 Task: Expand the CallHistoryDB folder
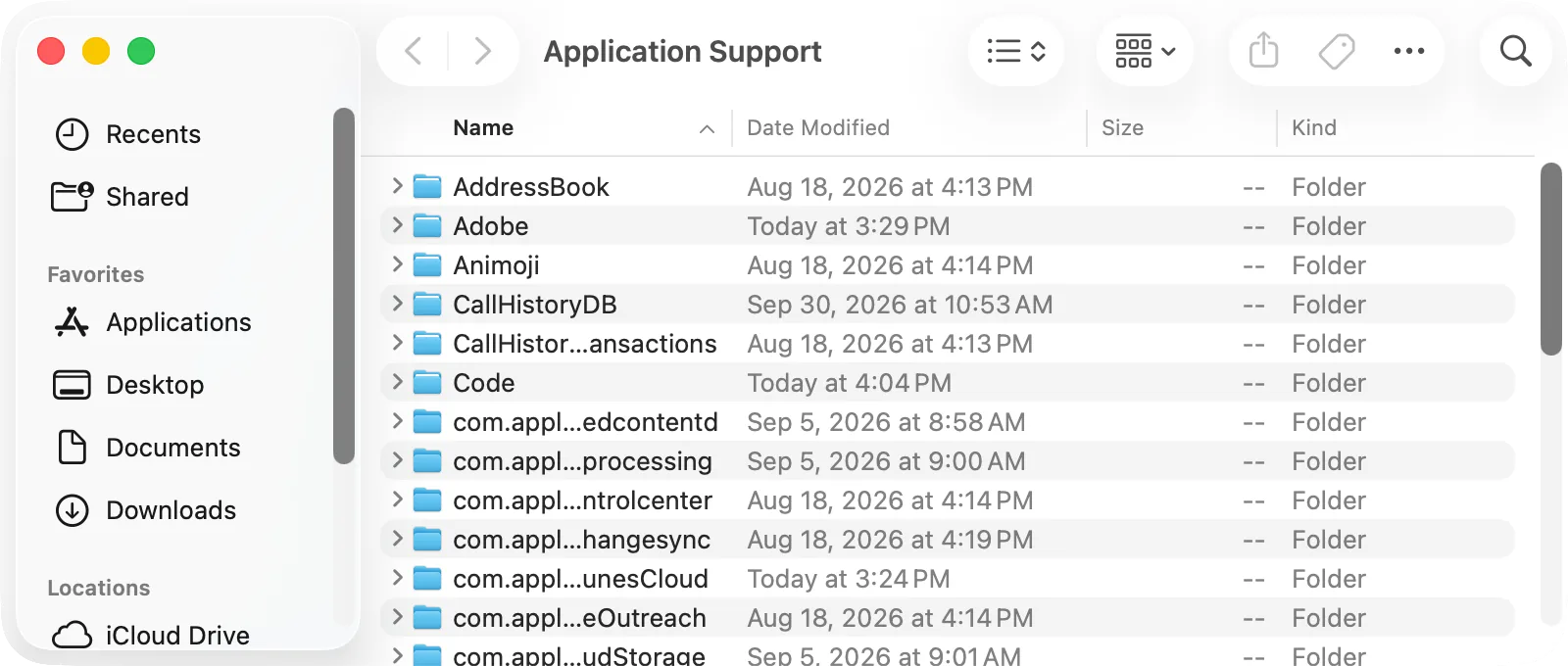point(397,304)
